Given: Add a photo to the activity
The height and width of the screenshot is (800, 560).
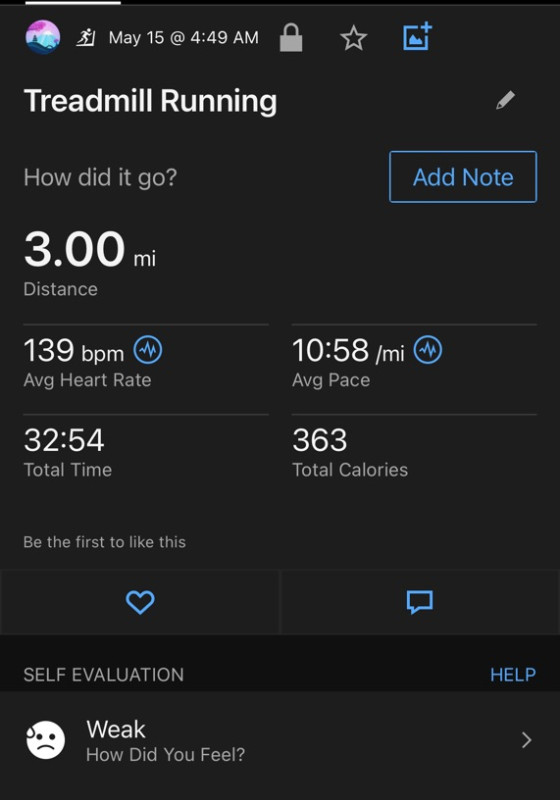Looking at the screenshot, I should point(417,37).
